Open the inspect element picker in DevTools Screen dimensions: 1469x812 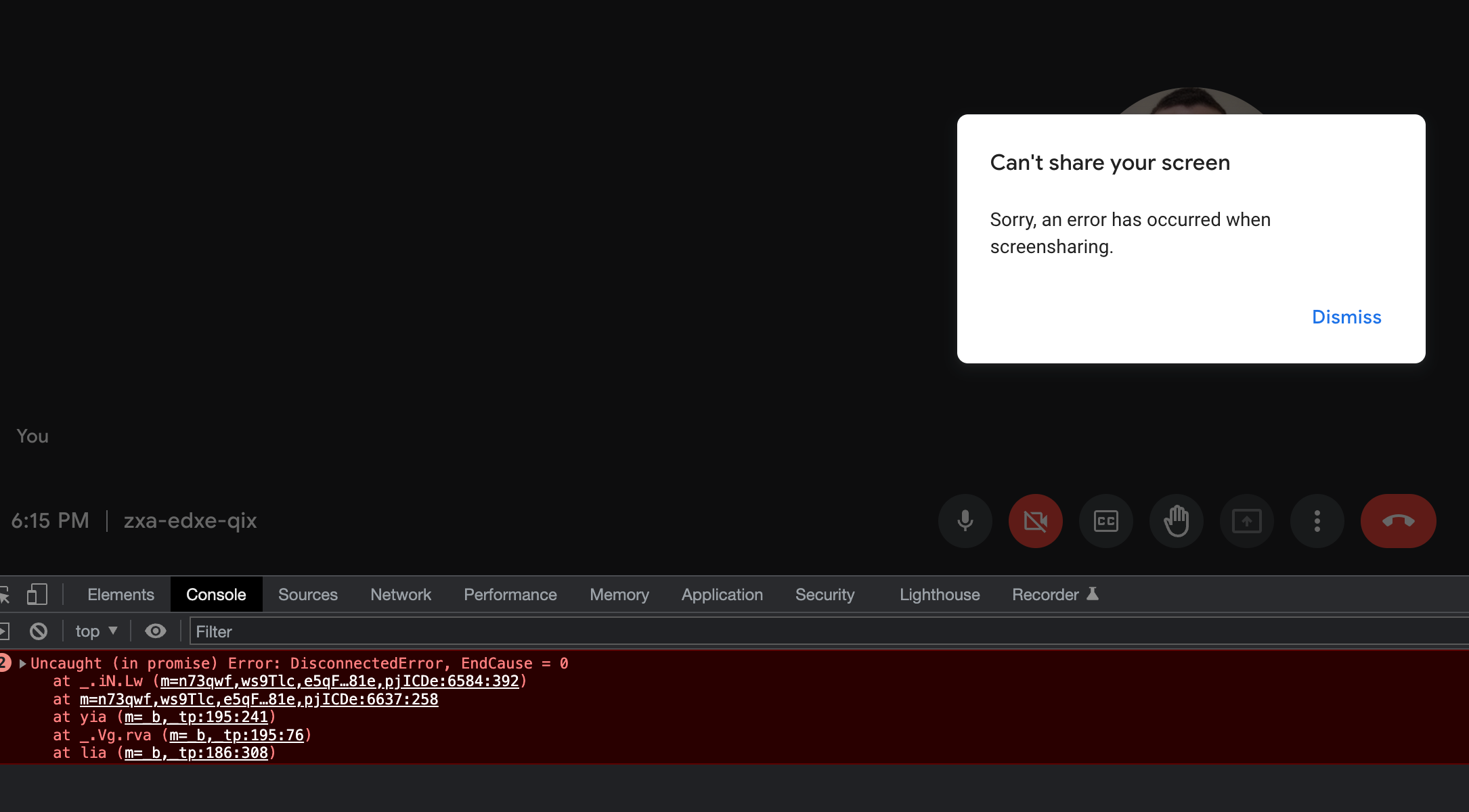(x=5, y=594)
